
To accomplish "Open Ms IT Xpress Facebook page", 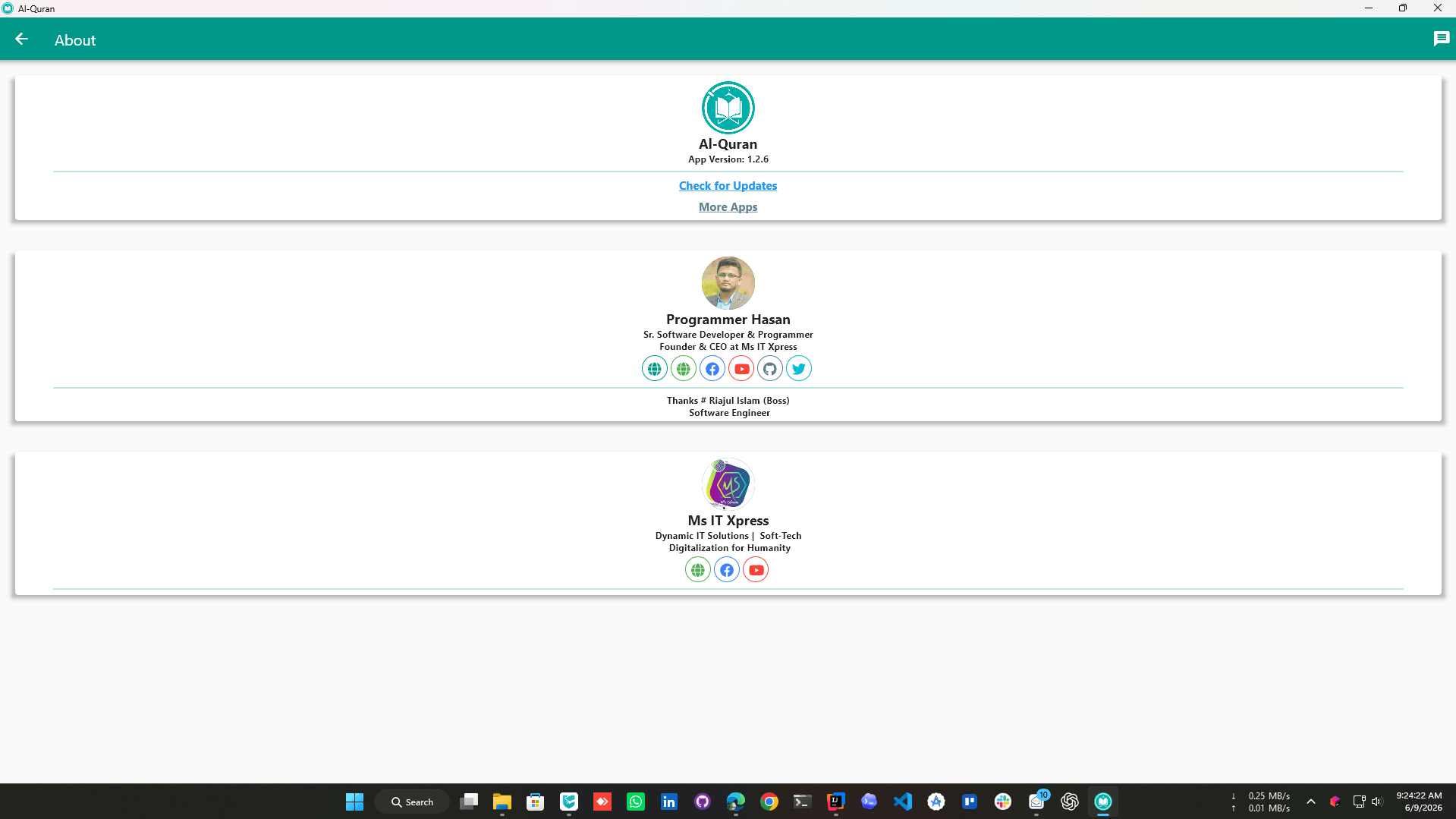I will tap(727, 570).
